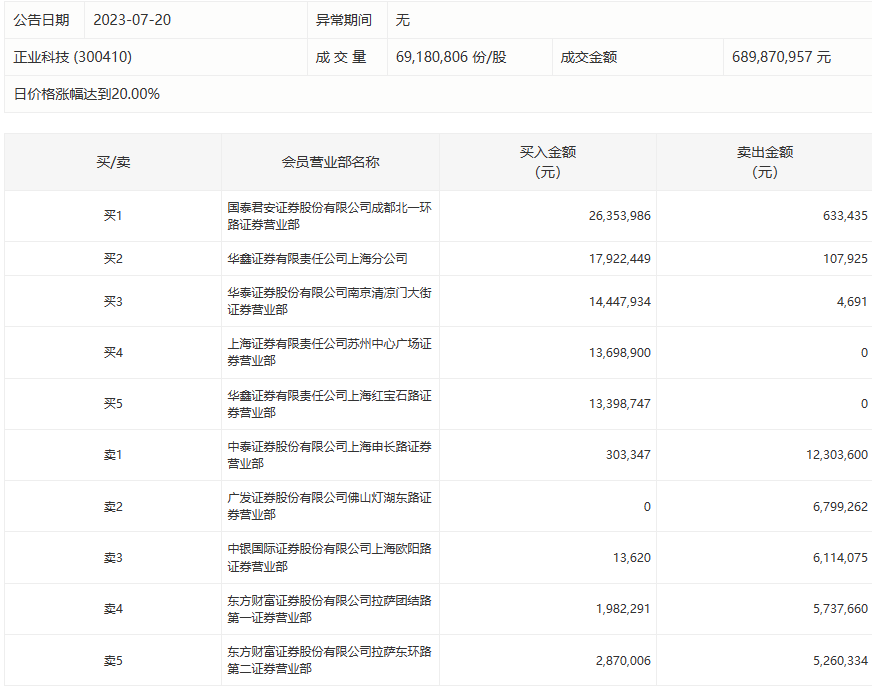Click buy amount 303,347
This screenshot has width=872, height=691.
tap(628, 455)
